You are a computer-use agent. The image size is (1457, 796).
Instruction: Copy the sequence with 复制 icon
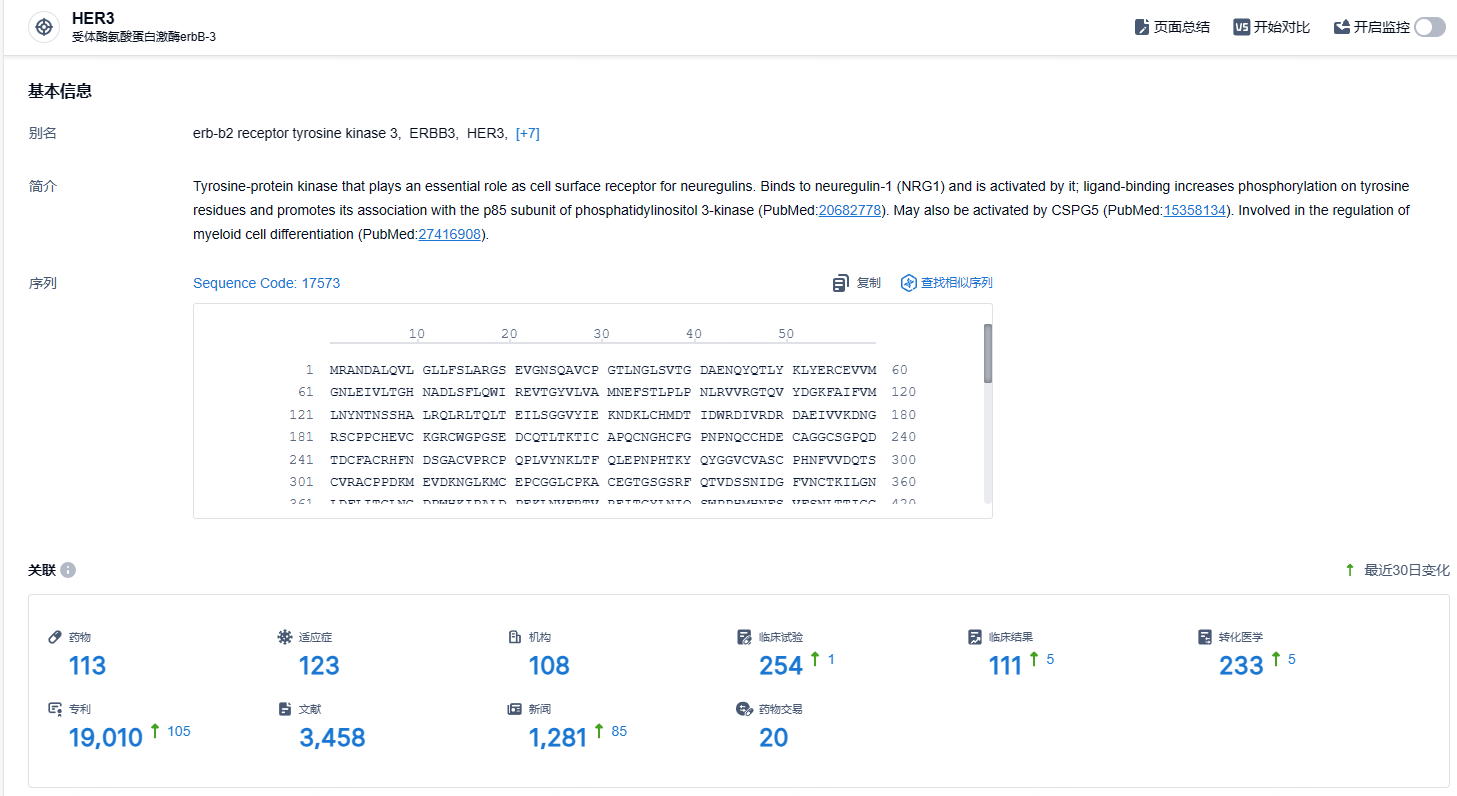840,283
